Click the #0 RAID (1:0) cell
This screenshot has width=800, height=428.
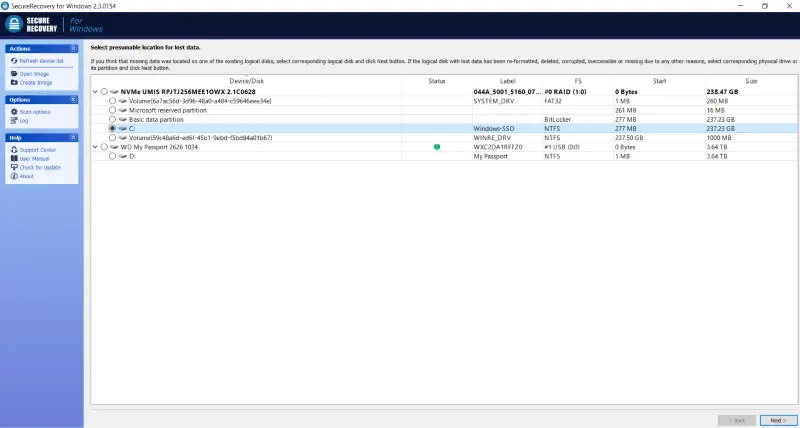click(565, 92)
